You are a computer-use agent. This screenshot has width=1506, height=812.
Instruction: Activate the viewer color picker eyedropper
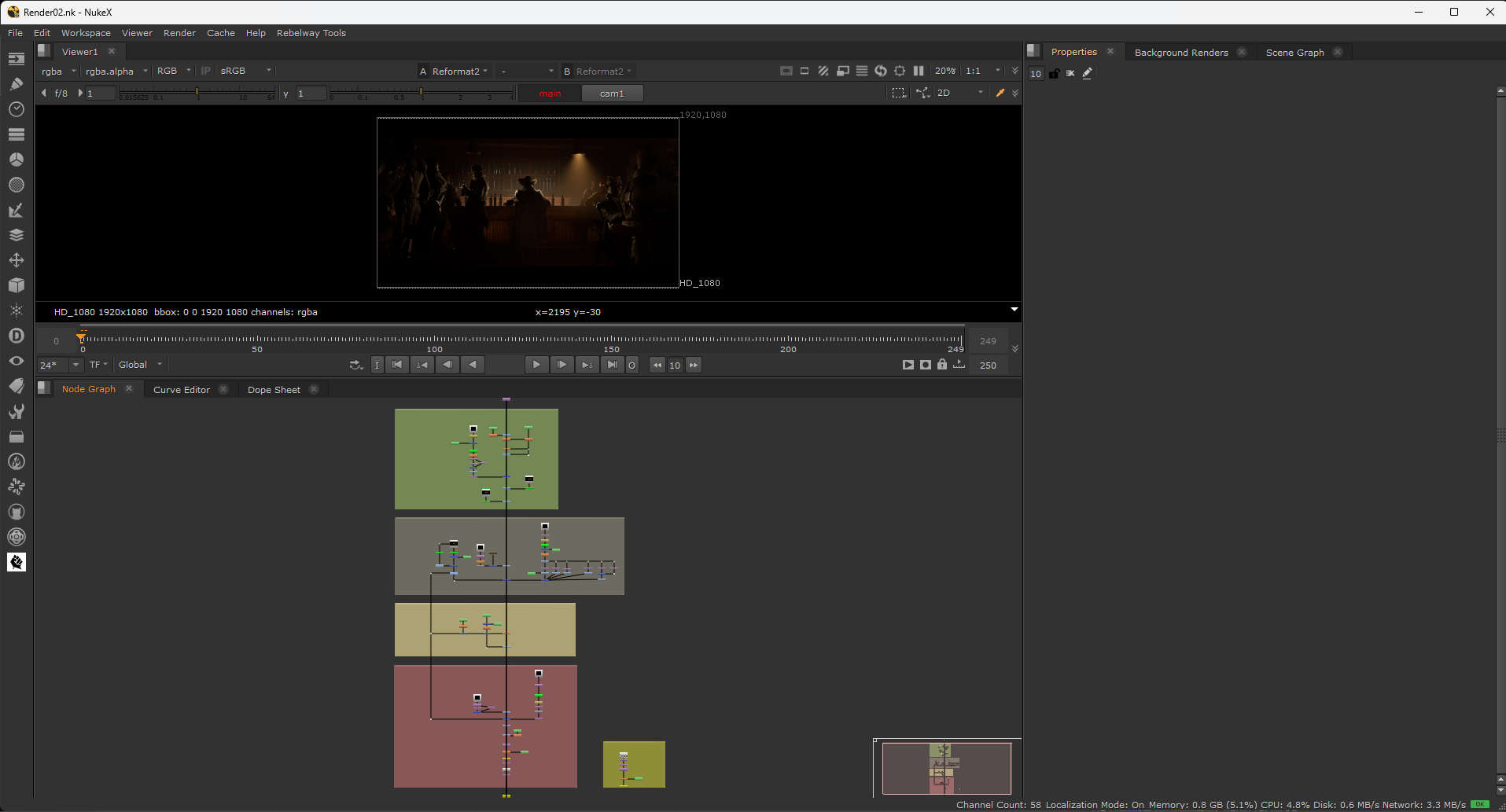tap(1000, 93)
